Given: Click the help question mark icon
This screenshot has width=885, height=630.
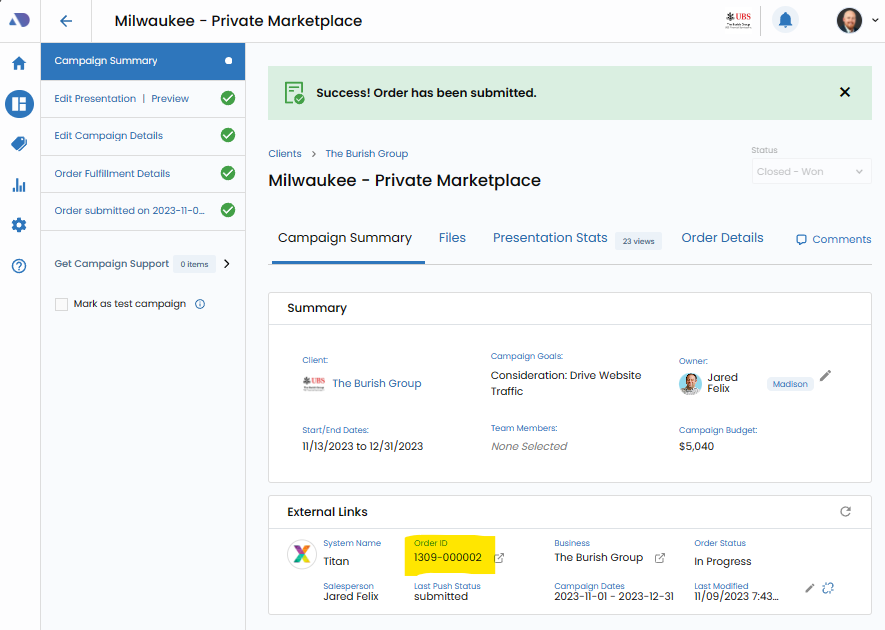Looking at the screenshot, I should click(x=19, y=266).
